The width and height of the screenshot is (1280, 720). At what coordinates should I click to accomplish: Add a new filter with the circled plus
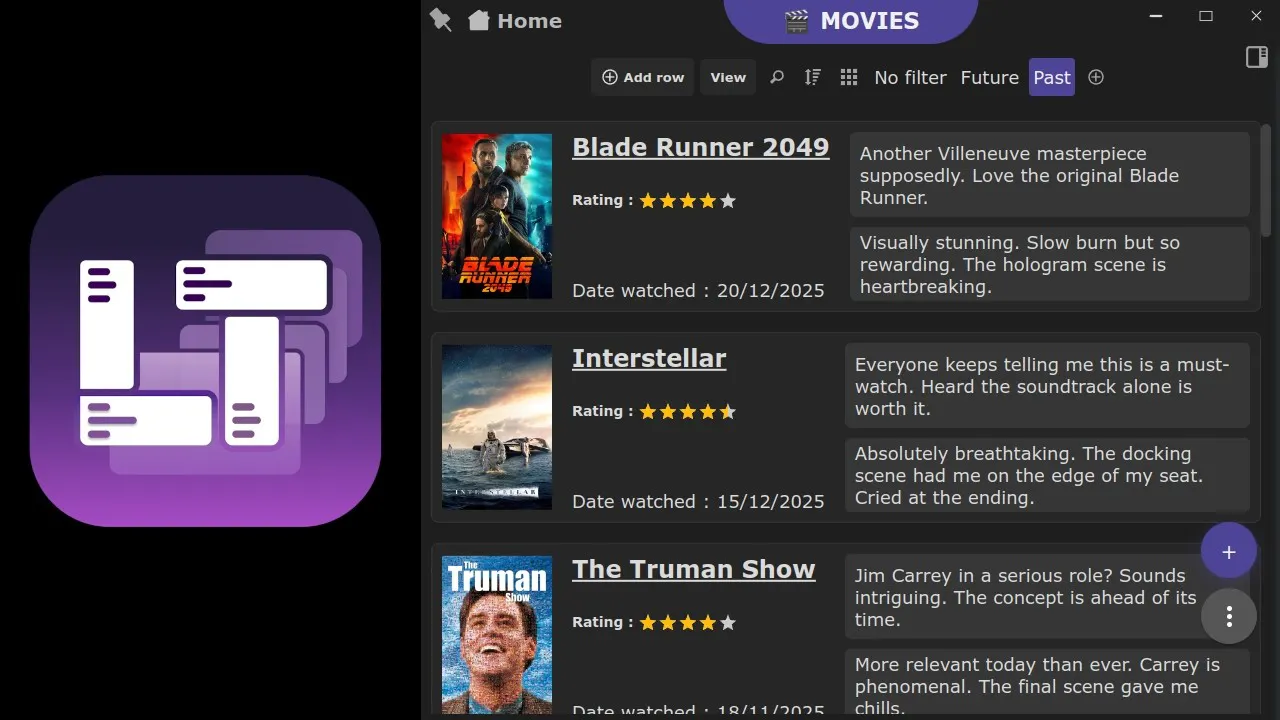1096,77
